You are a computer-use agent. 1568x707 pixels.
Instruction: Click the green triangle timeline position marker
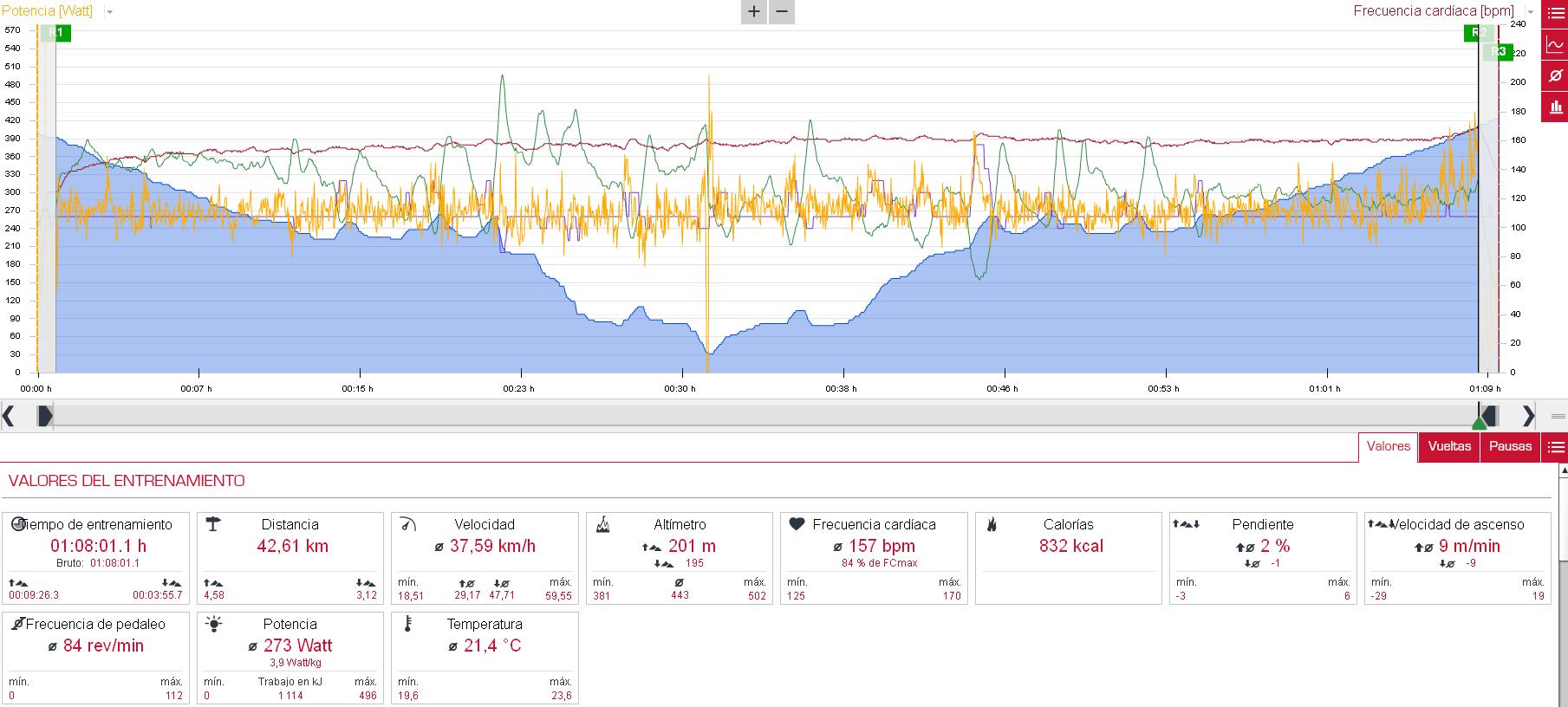1479,423
